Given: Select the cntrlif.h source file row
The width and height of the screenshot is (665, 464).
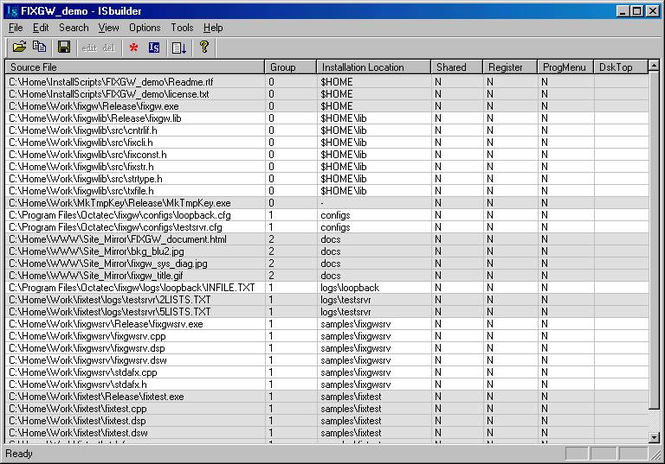Looking at the screenshot, I should pyautogui.click(x=327, y=130).
